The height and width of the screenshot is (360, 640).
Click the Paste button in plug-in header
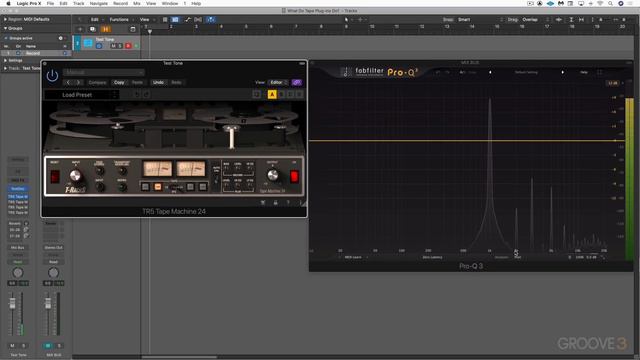point(138,82)
